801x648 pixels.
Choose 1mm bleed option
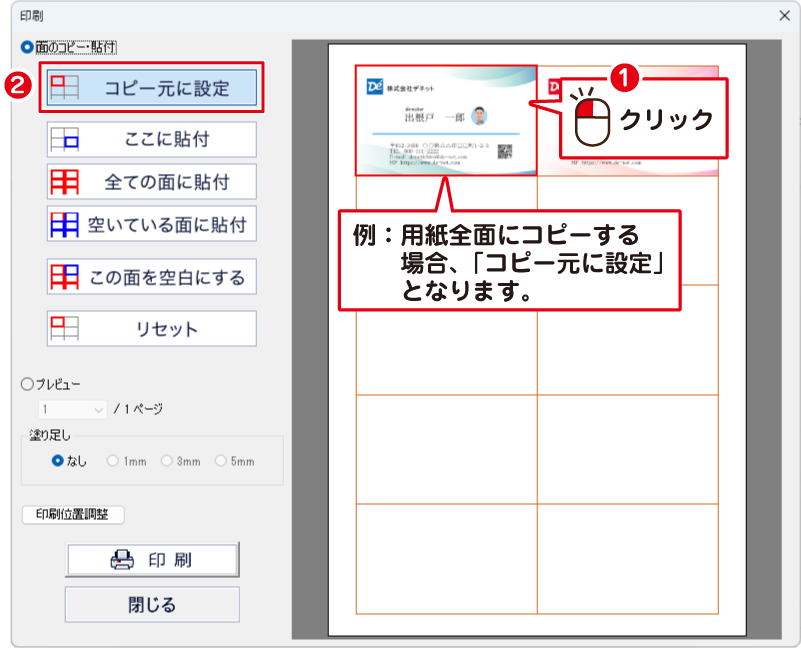coord(113,461)
